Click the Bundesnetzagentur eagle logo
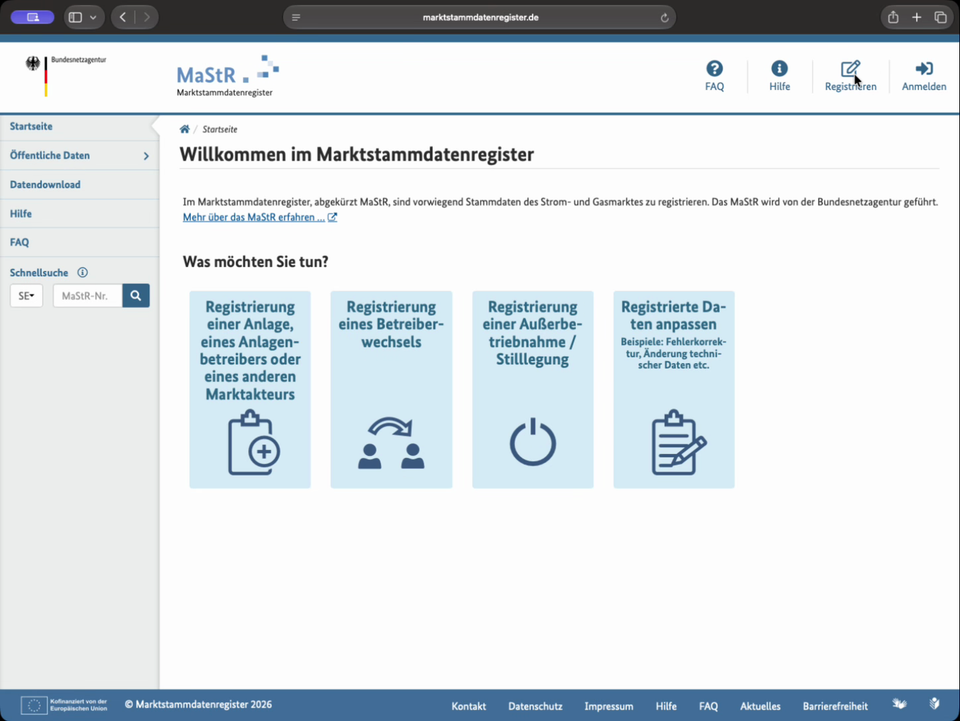Screen dimensions: 960x721 (x=66, y=76)
